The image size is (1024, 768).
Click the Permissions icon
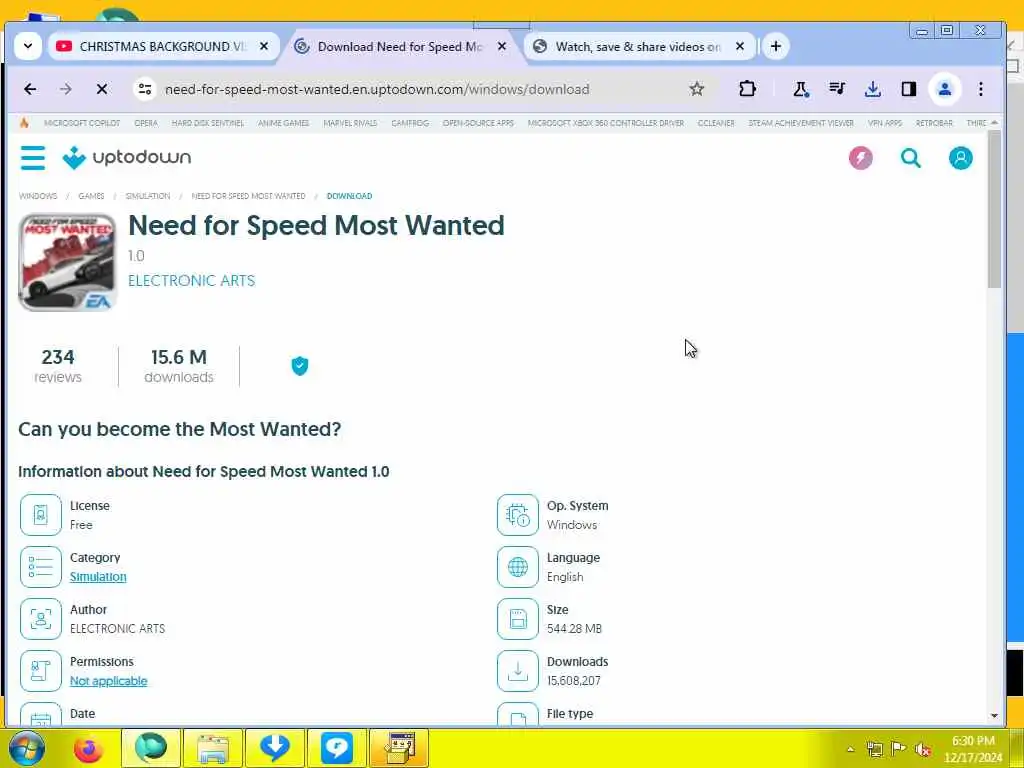click(x=40, y=671)
